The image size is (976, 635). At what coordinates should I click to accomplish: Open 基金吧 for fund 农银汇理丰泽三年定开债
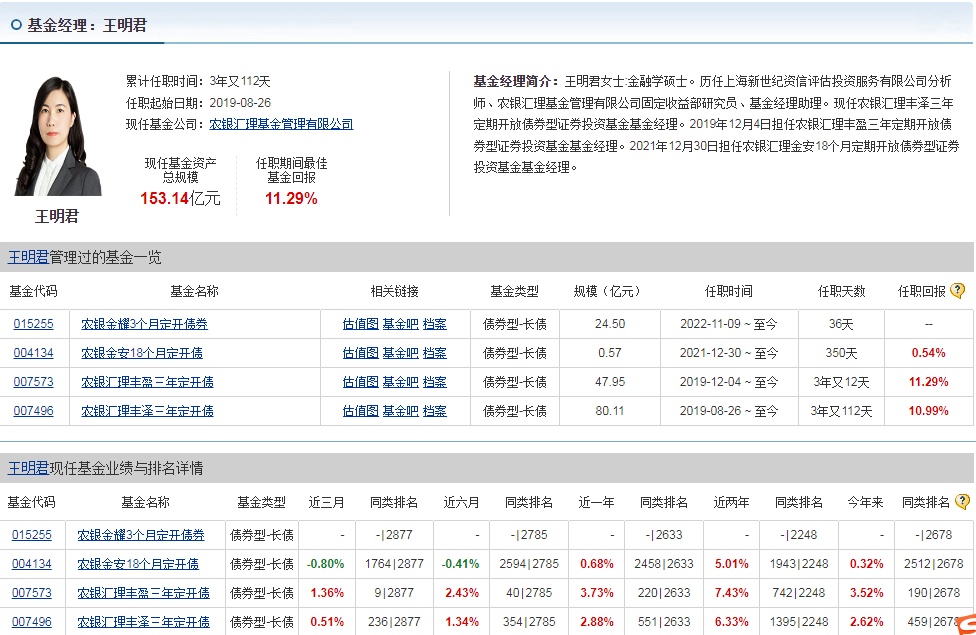[400, 411]
